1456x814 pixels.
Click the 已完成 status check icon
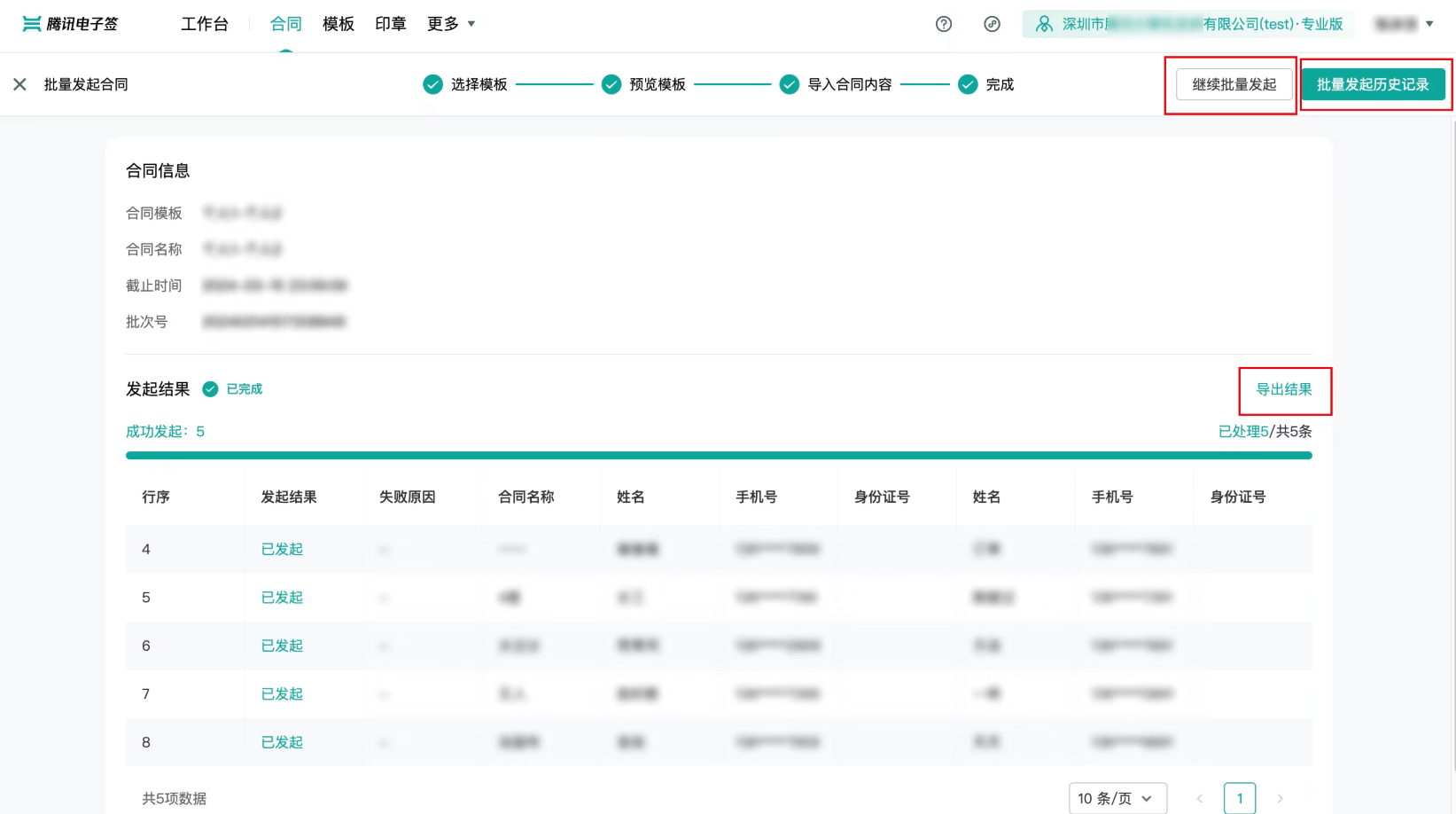point(210,389)
